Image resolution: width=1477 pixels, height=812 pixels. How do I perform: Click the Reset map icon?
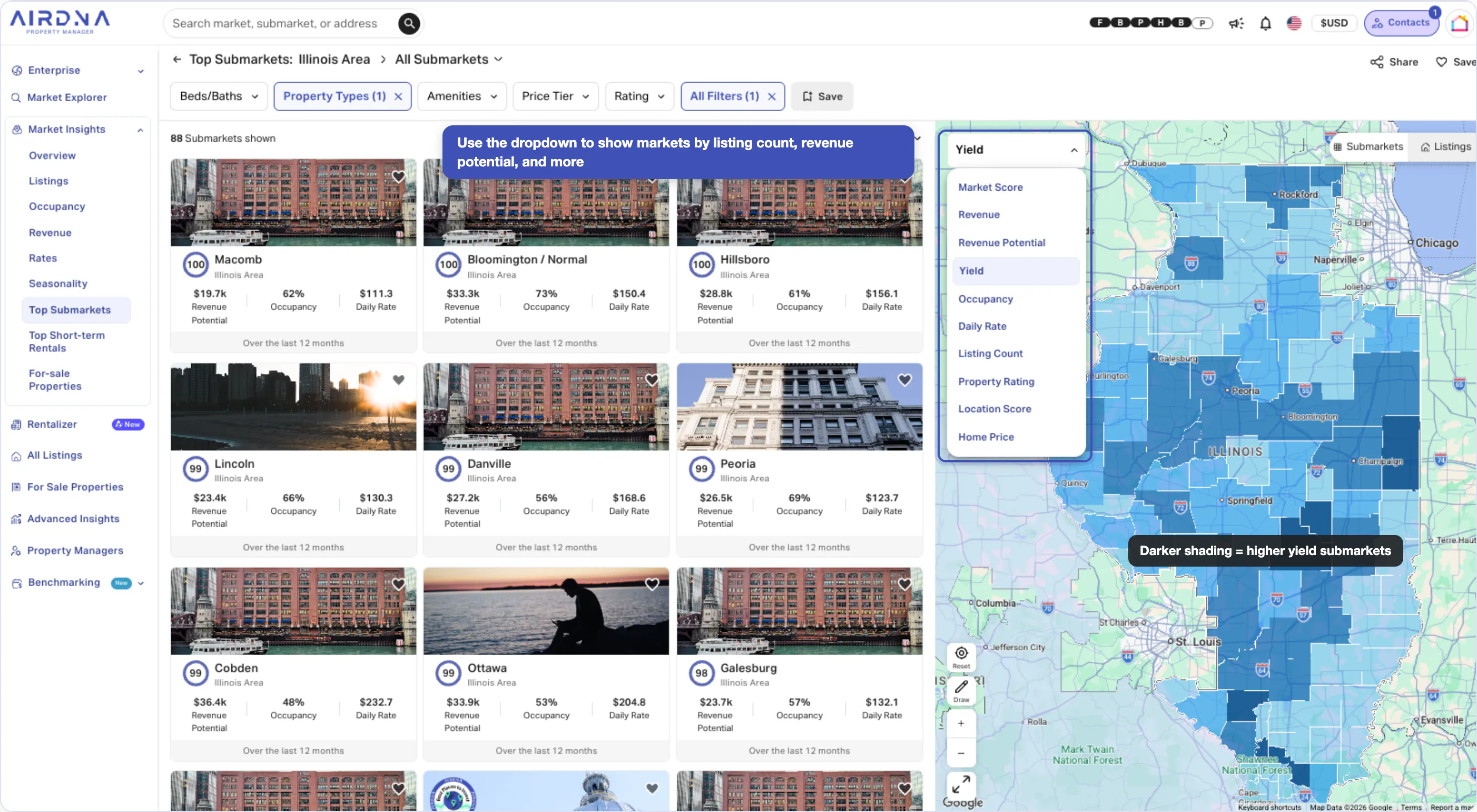click(x=961, y=657)
